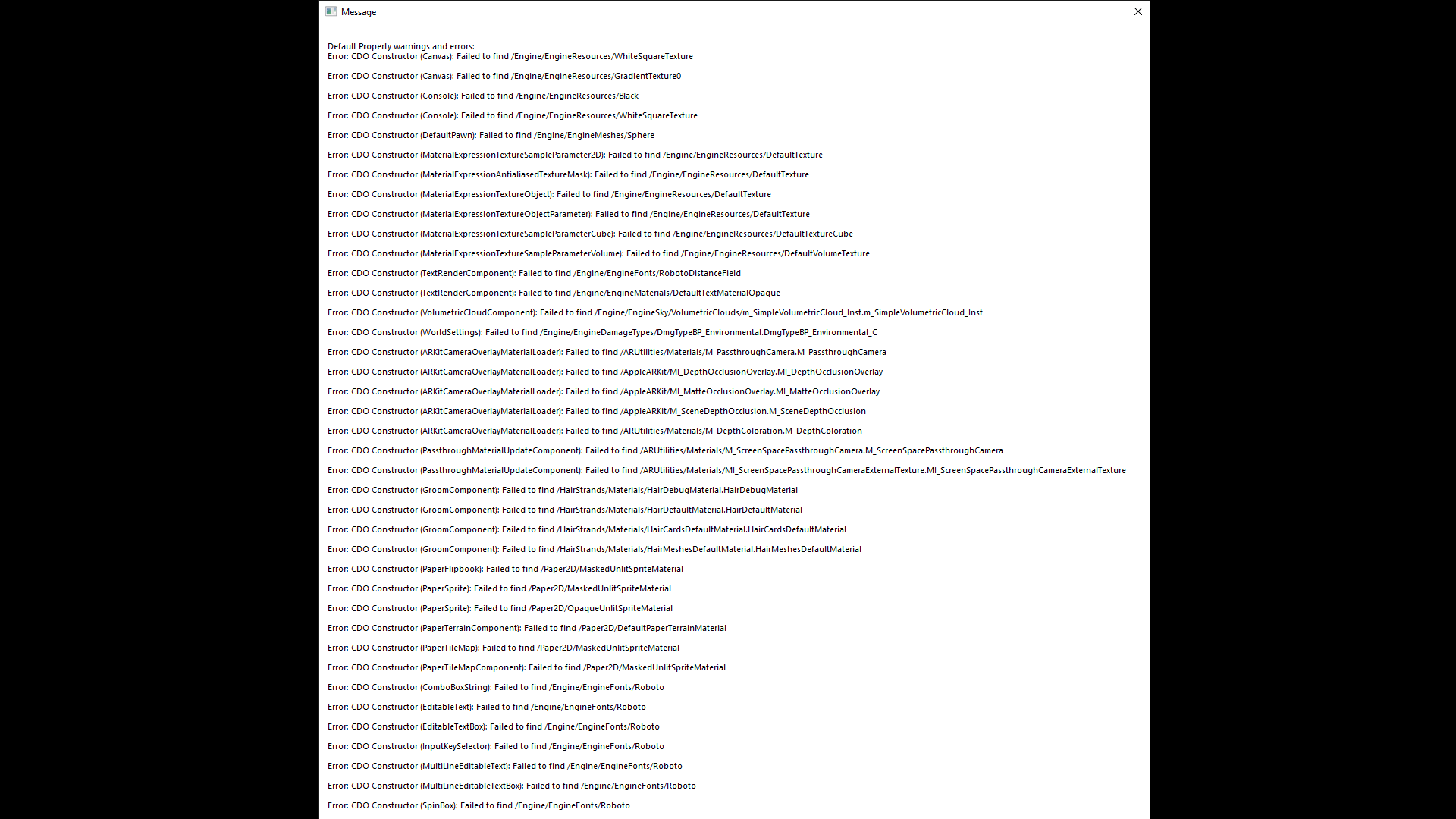1456x819 pixels.
Task: Click the 'Default Property warnings and errors' heading
Action: [x=401, y=46]
